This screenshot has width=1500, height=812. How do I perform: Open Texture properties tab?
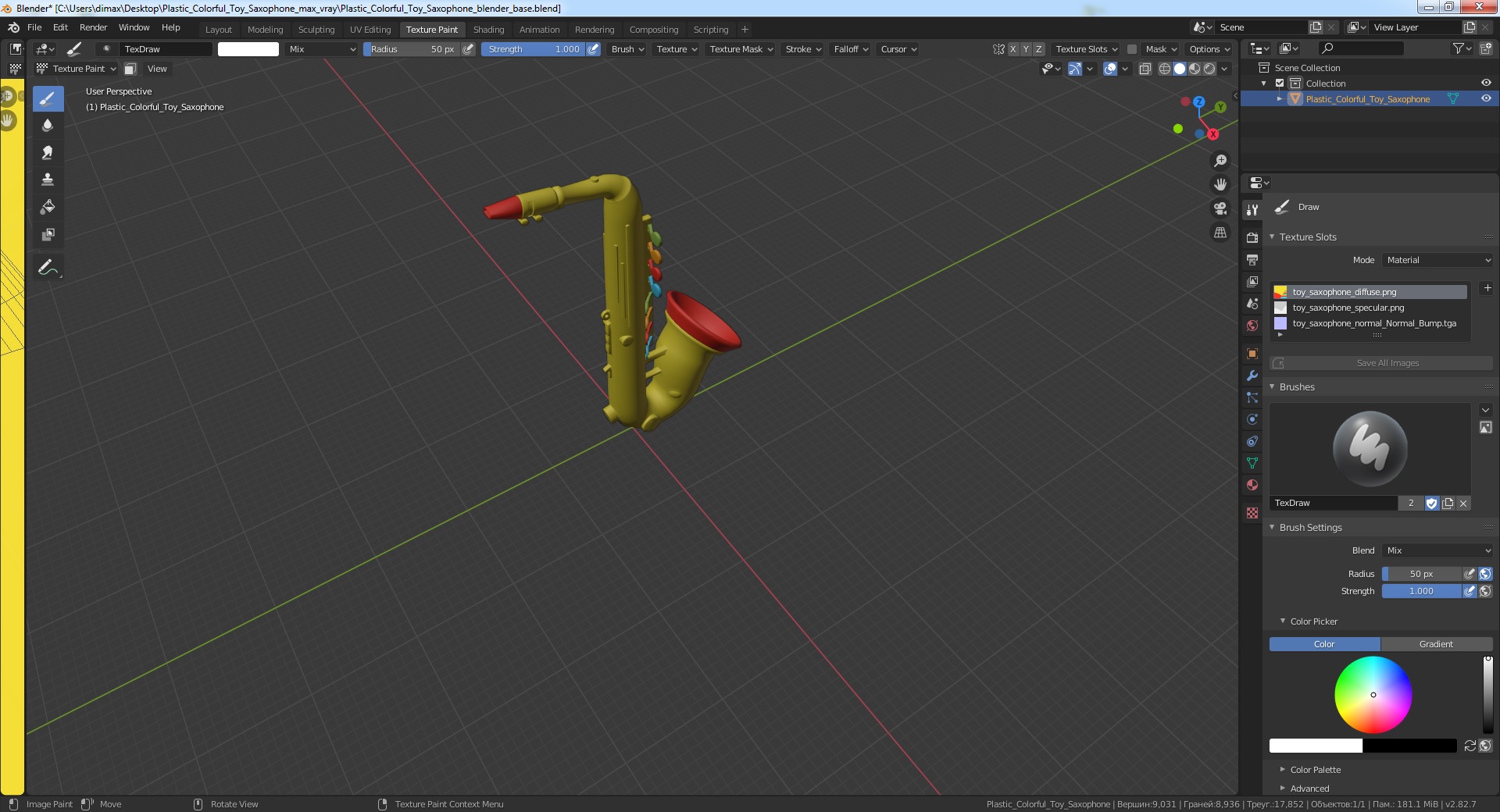click(1252, 513)
